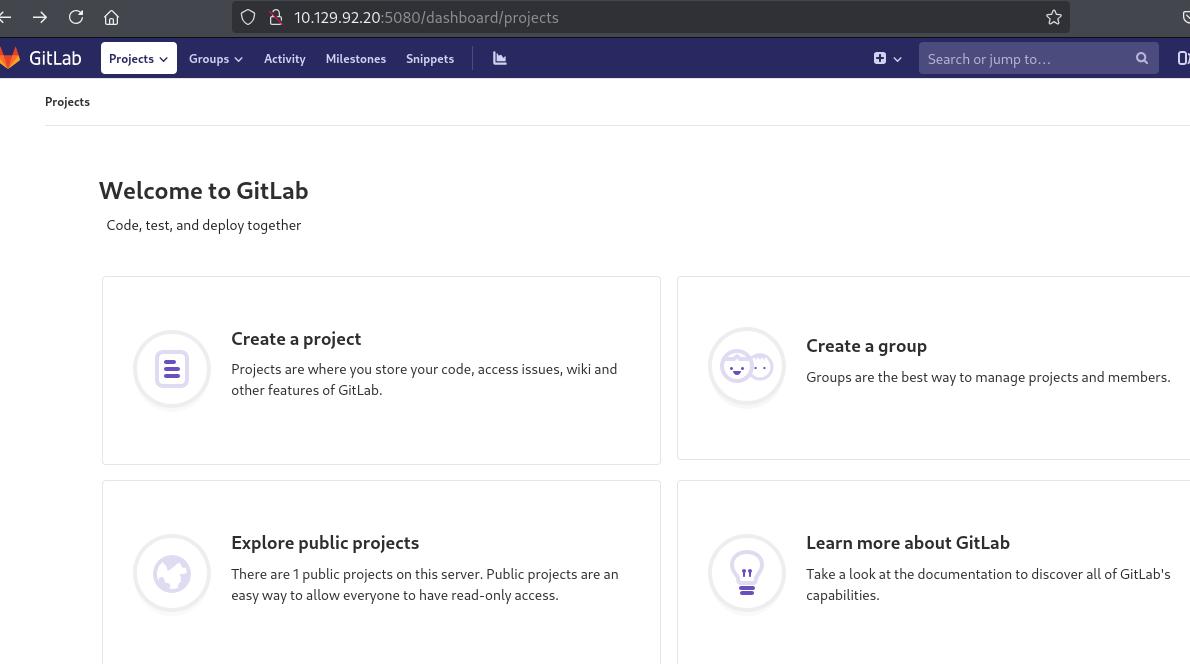1190x664 pixels.
Task: Click the Welcome to GitLab heading
Action: tap(203, 190)
